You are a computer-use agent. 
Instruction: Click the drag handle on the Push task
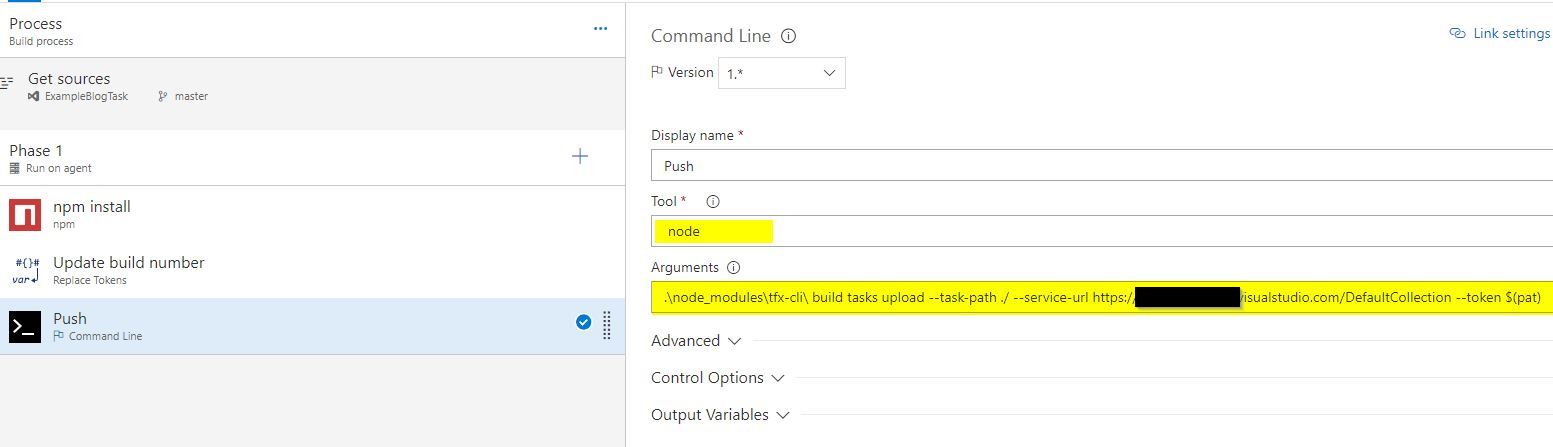pyautogui.click(x=607, y=325)
